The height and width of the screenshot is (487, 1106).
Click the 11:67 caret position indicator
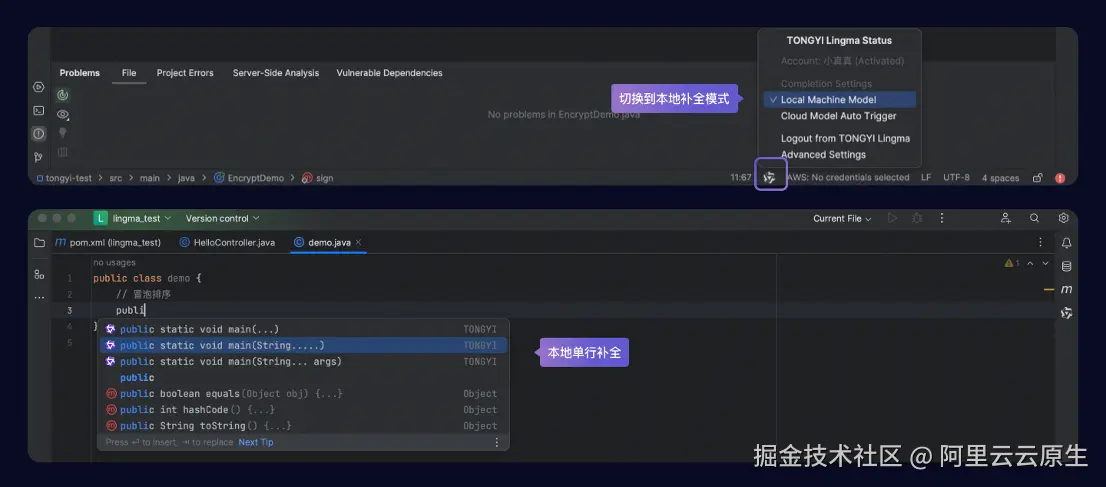coord(741,178)
